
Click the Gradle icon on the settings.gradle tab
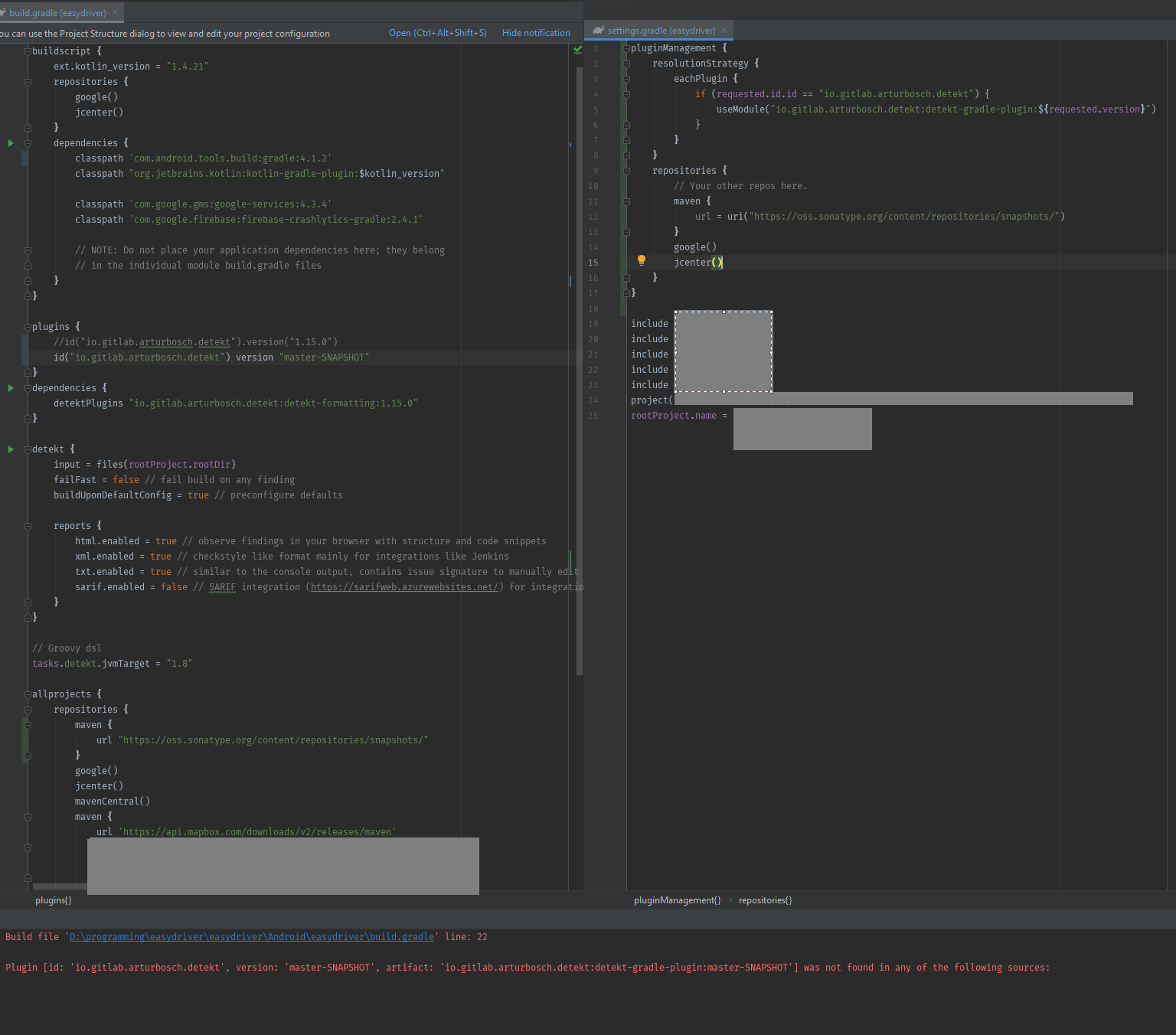point(597,30)
